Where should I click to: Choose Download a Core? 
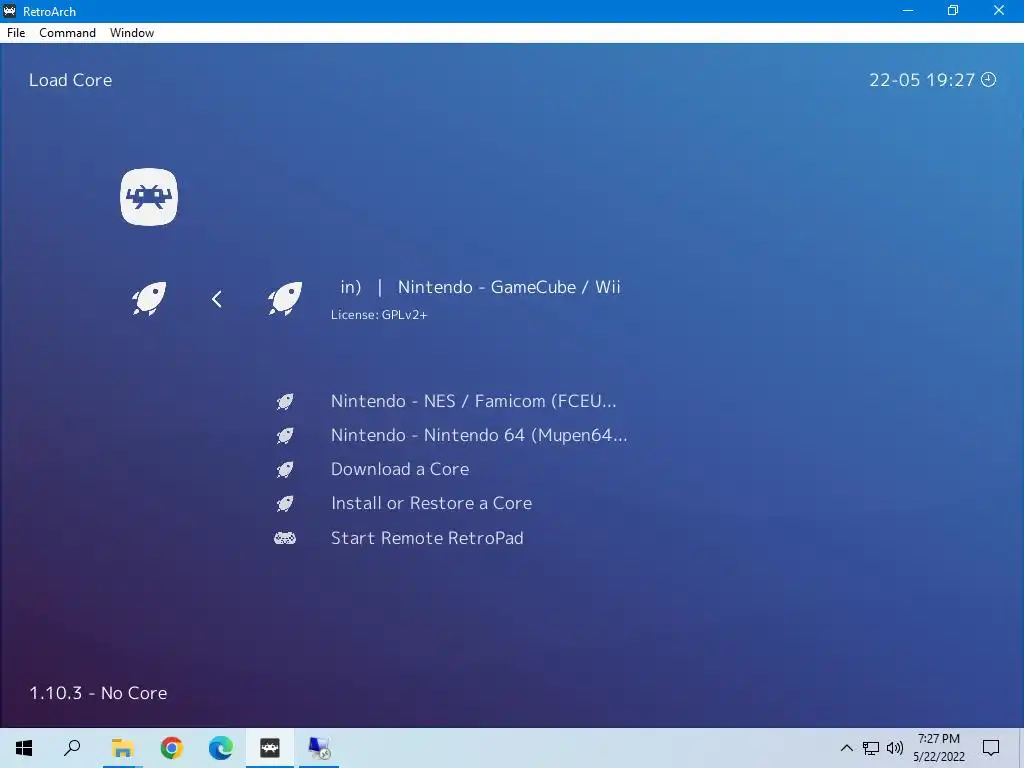click(400, 469)
